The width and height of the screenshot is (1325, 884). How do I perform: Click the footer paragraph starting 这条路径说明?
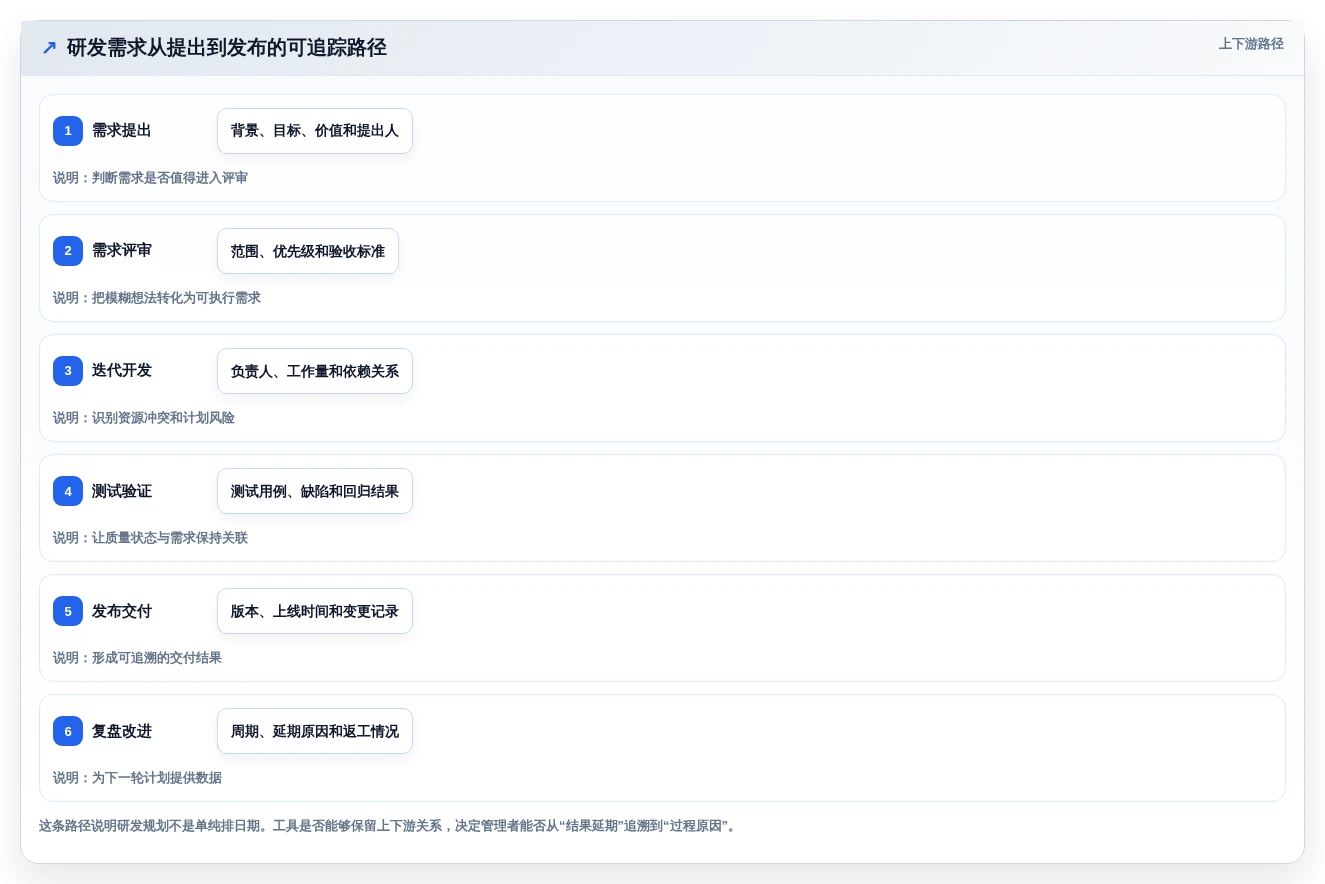click(388, 826)
